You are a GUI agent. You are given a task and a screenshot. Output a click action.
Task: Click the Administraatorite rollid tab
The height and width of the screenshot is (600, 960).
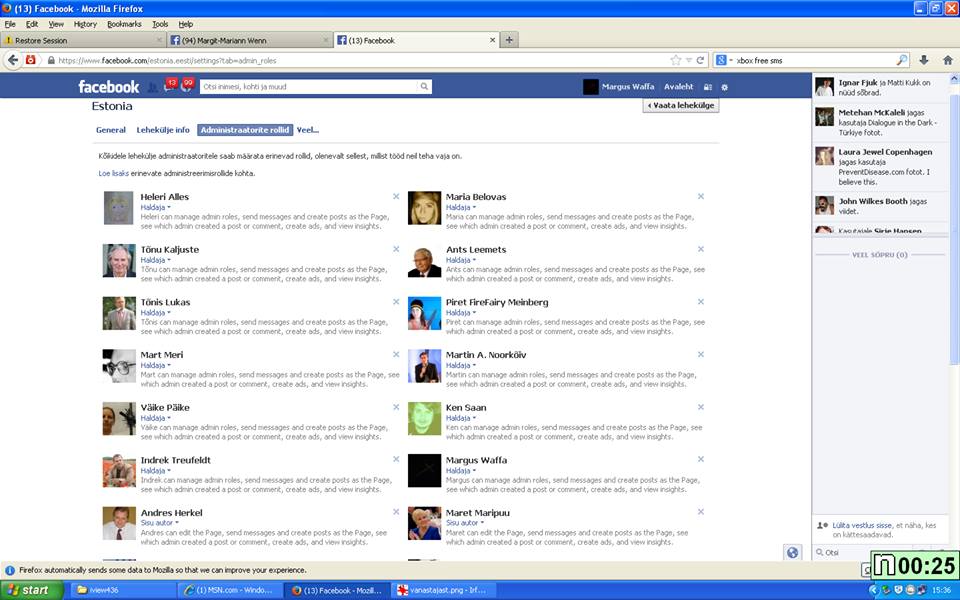tap(245, 130)
